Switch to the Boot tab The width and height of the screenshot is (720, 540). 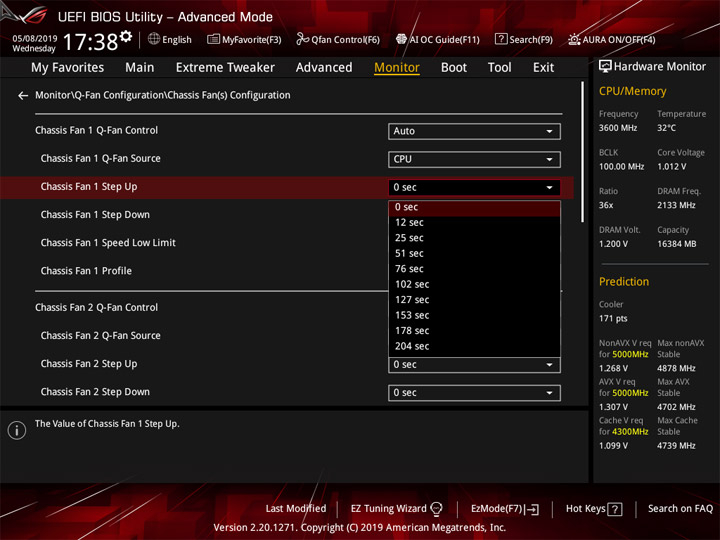(454, 68)
